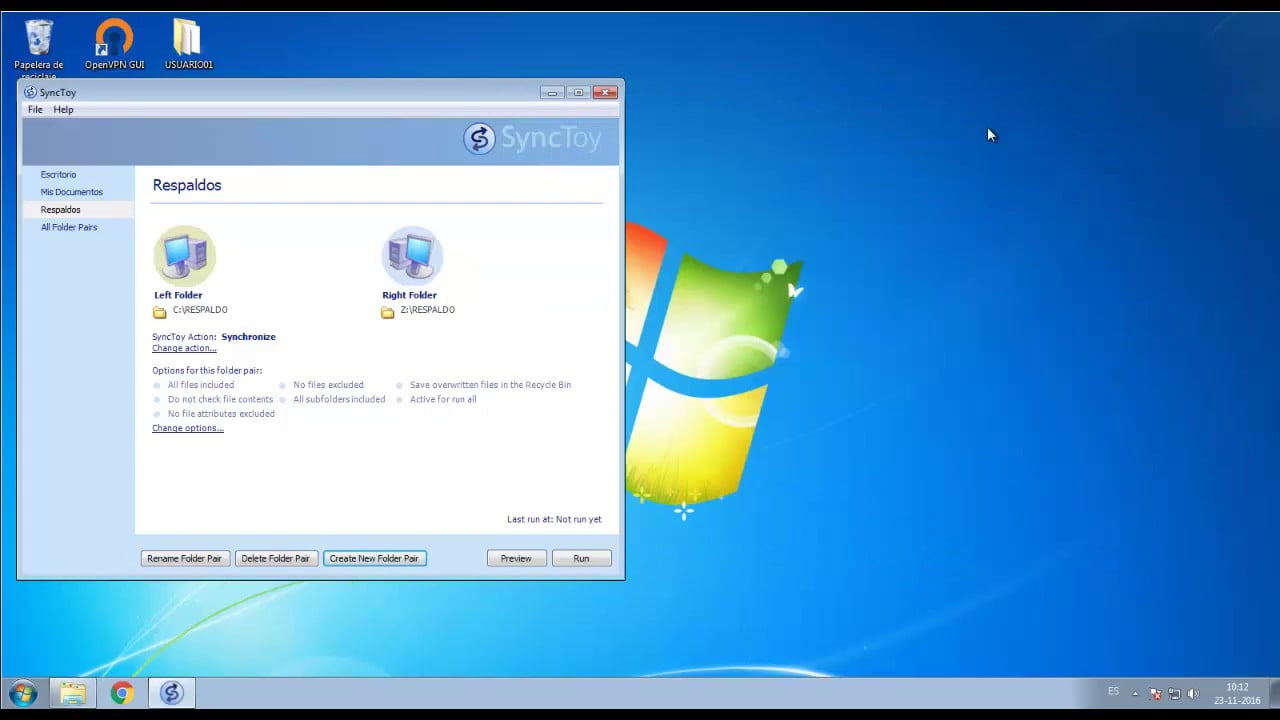Open the Papelera de reciclaje desktop icon
The image size is (1280, 720).
(39, 48)
